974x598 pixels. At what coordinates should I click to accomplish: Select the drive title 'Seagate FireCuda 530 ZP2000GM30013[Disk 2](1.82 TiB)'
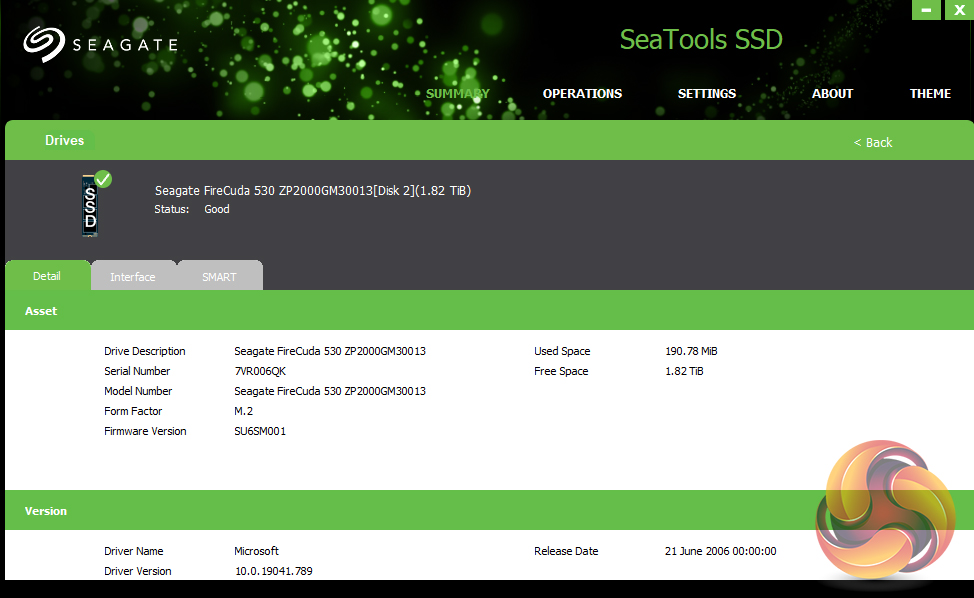pos(313,191)
